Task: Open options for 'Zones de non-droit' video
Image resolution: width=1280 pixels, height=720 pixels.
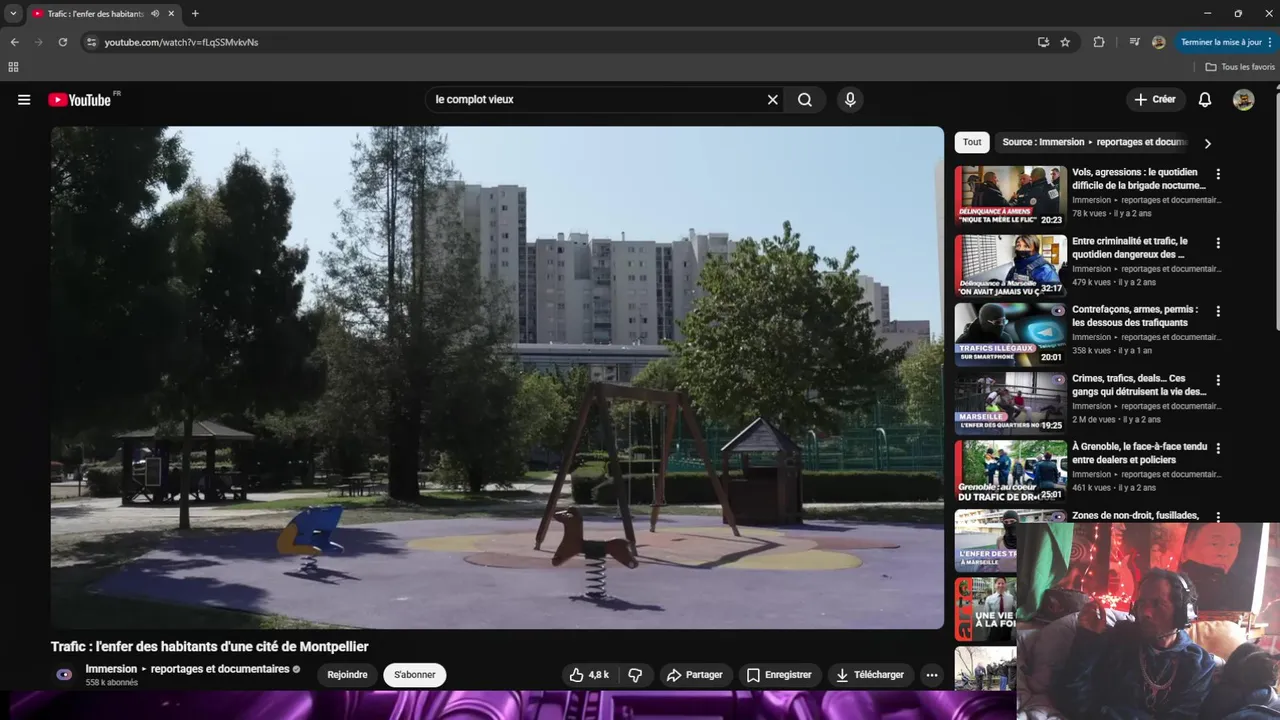Action: click(1218, 517)
